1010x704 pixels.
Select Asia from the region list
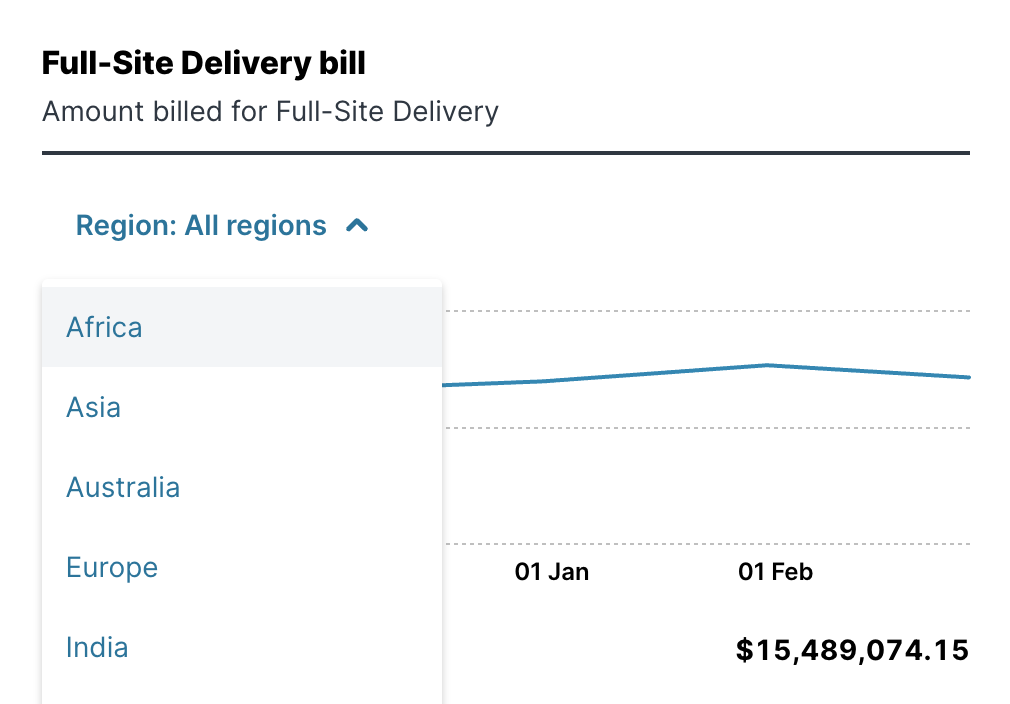93,407
